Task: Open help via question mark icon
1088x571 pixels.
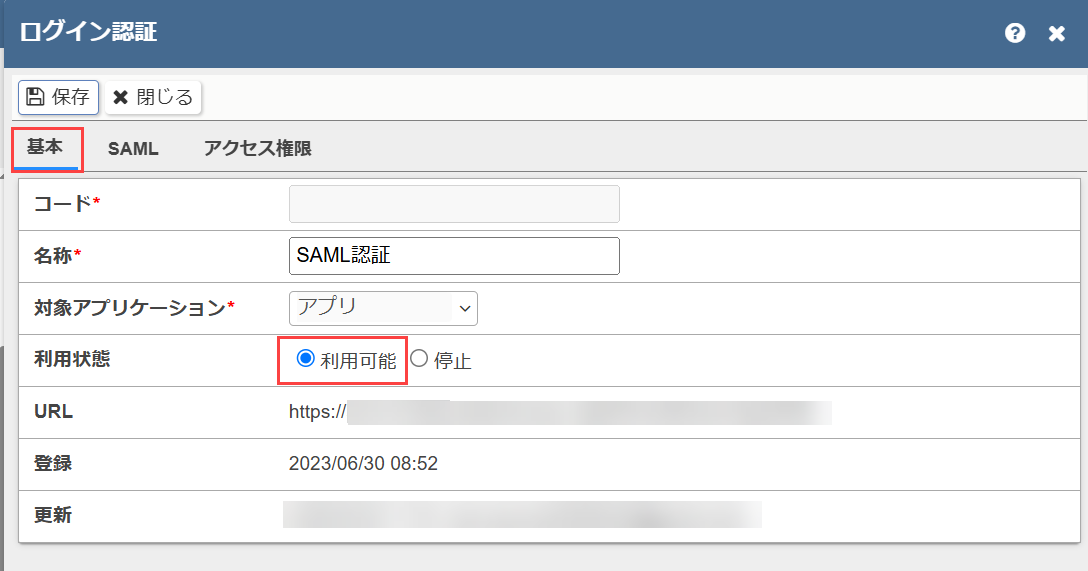Action: coord(1014,33)
